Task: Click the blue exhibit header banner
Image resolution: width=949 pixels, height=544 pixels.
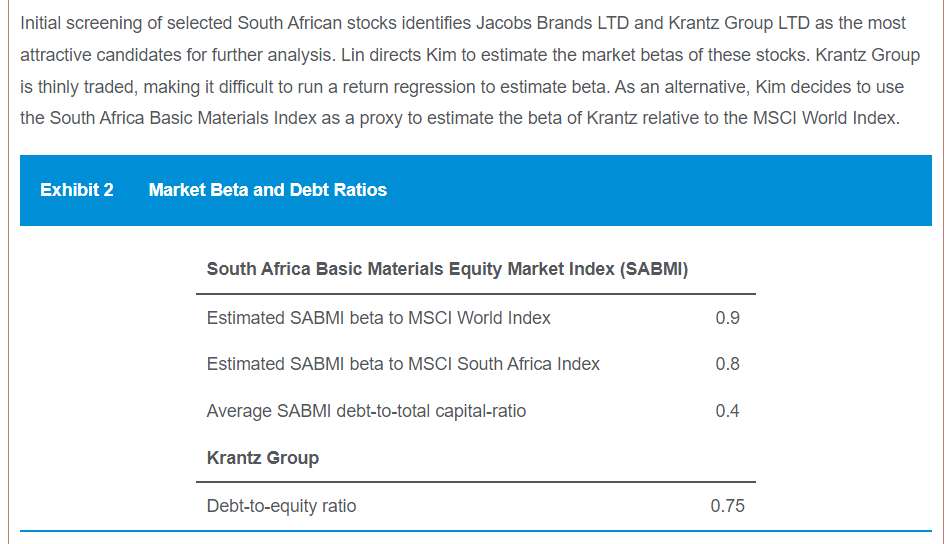Action: click(x=476, y=191)
